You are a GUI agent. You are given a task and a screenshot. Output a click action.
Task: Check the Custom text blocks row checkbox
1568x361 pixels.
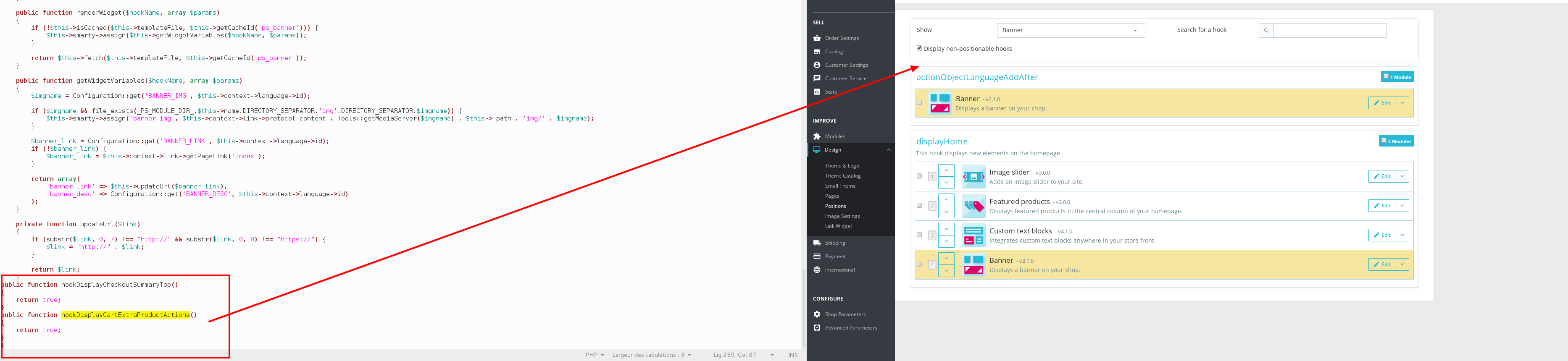tap(919, 235)
